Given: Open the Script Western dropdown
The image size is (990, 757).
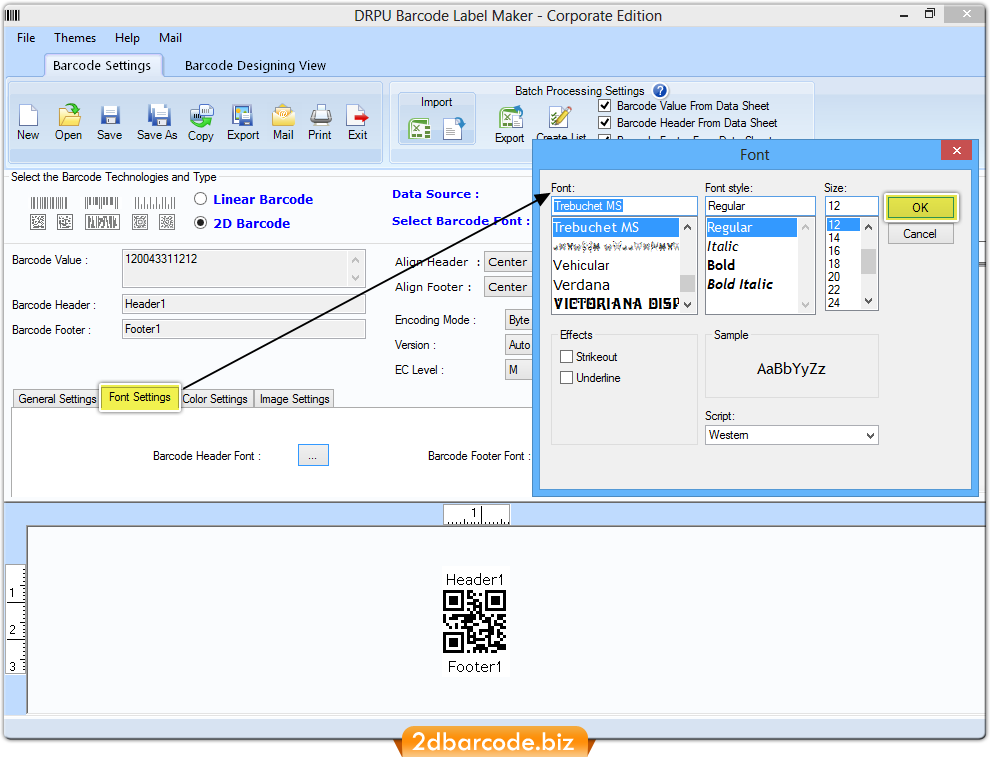Looking at the screenshot, I should pos(792,435).
